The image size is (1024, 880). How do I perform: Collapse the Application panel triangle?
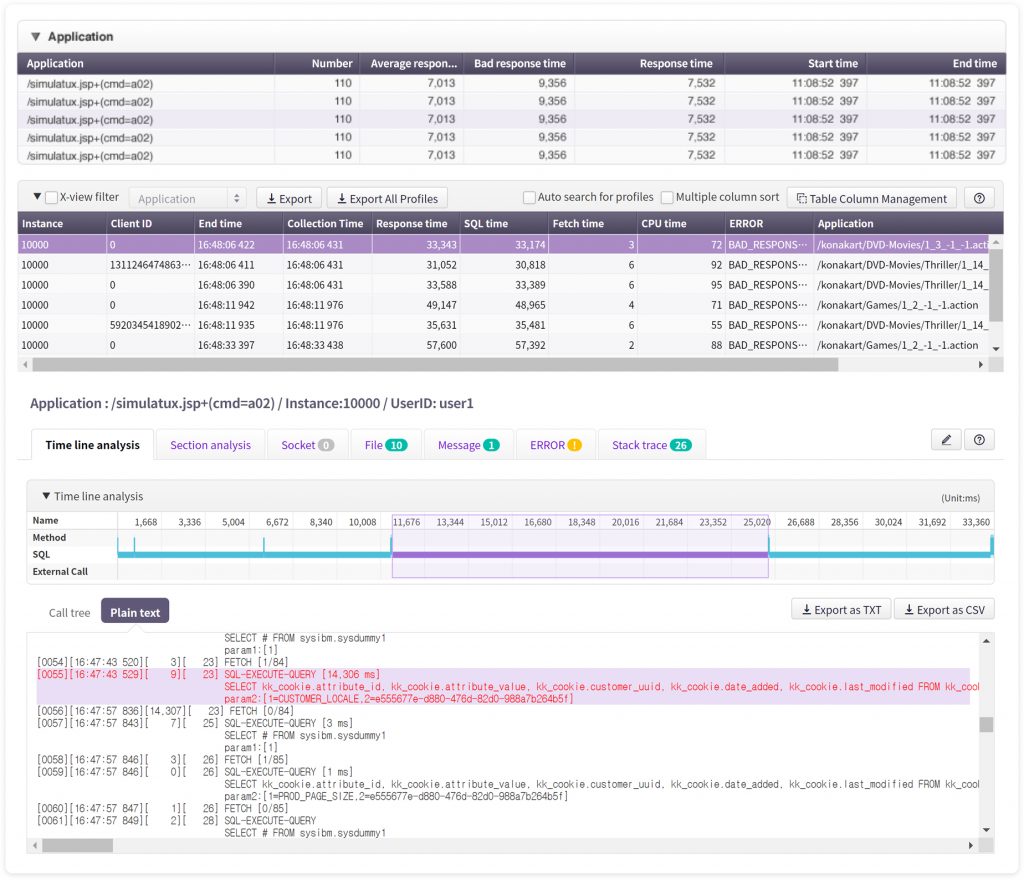(35, 37)
